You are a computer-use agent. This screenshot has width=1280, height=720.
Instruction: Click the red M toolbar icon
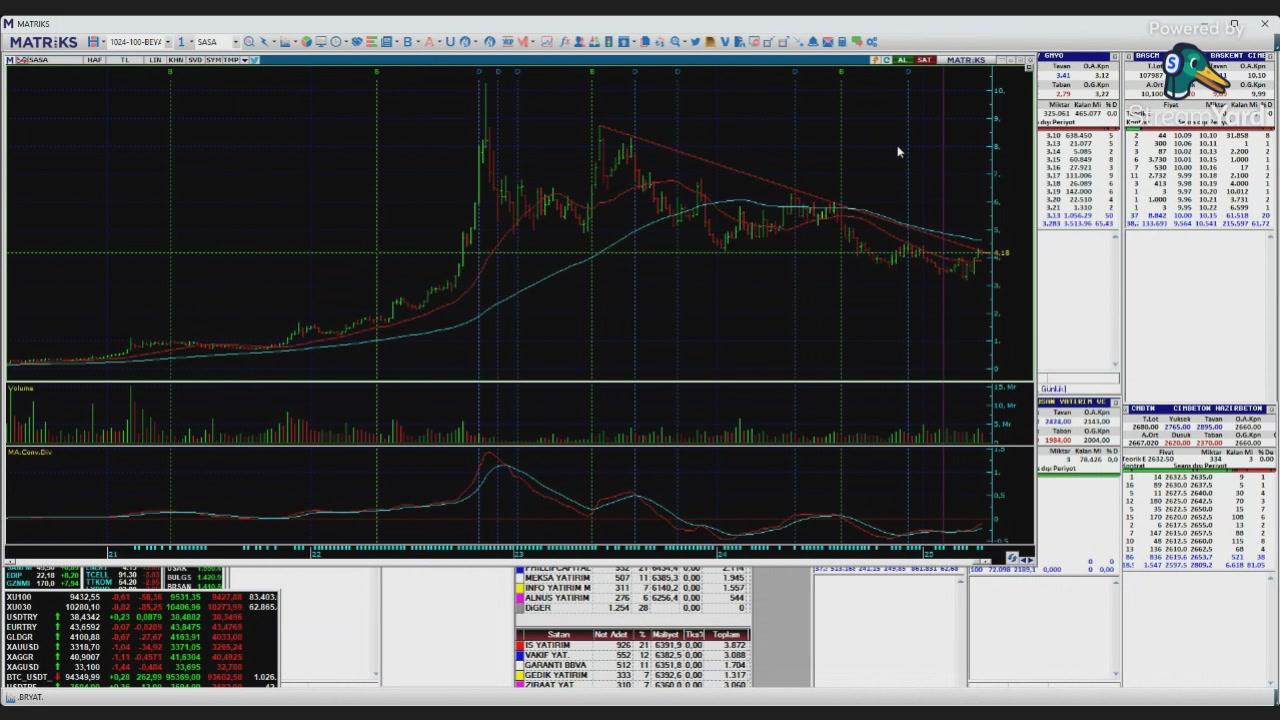[523, 42]
